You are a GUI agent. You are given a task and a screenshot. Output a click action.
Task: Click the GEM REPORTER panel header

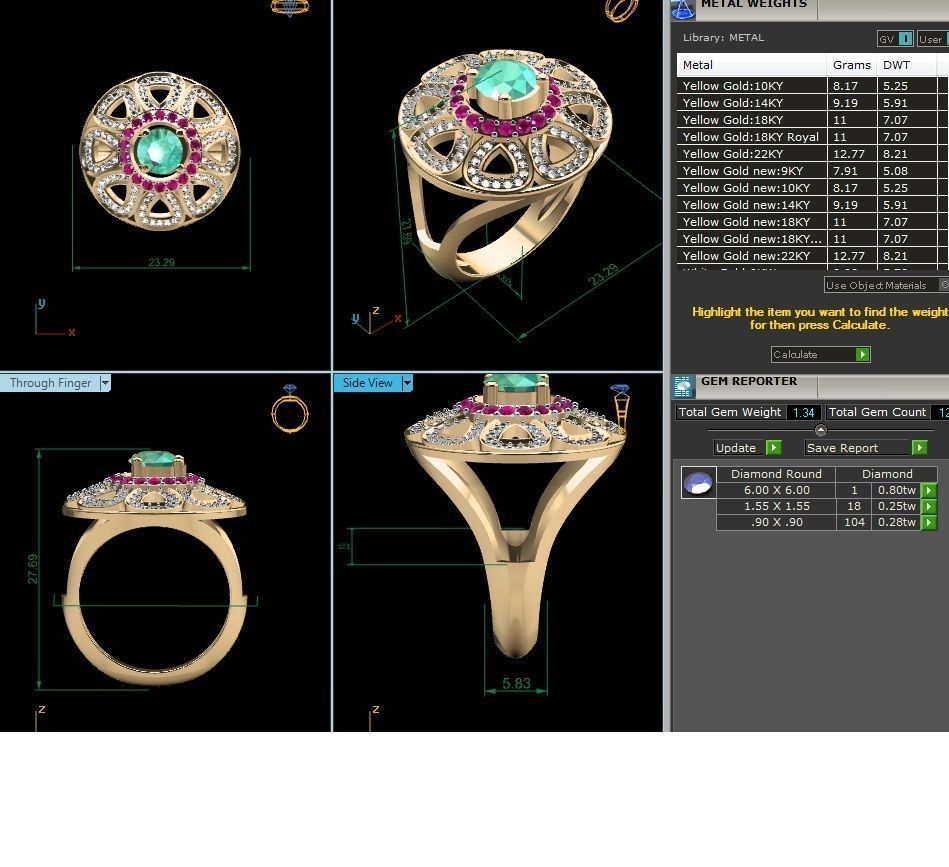tap(749, 381)
